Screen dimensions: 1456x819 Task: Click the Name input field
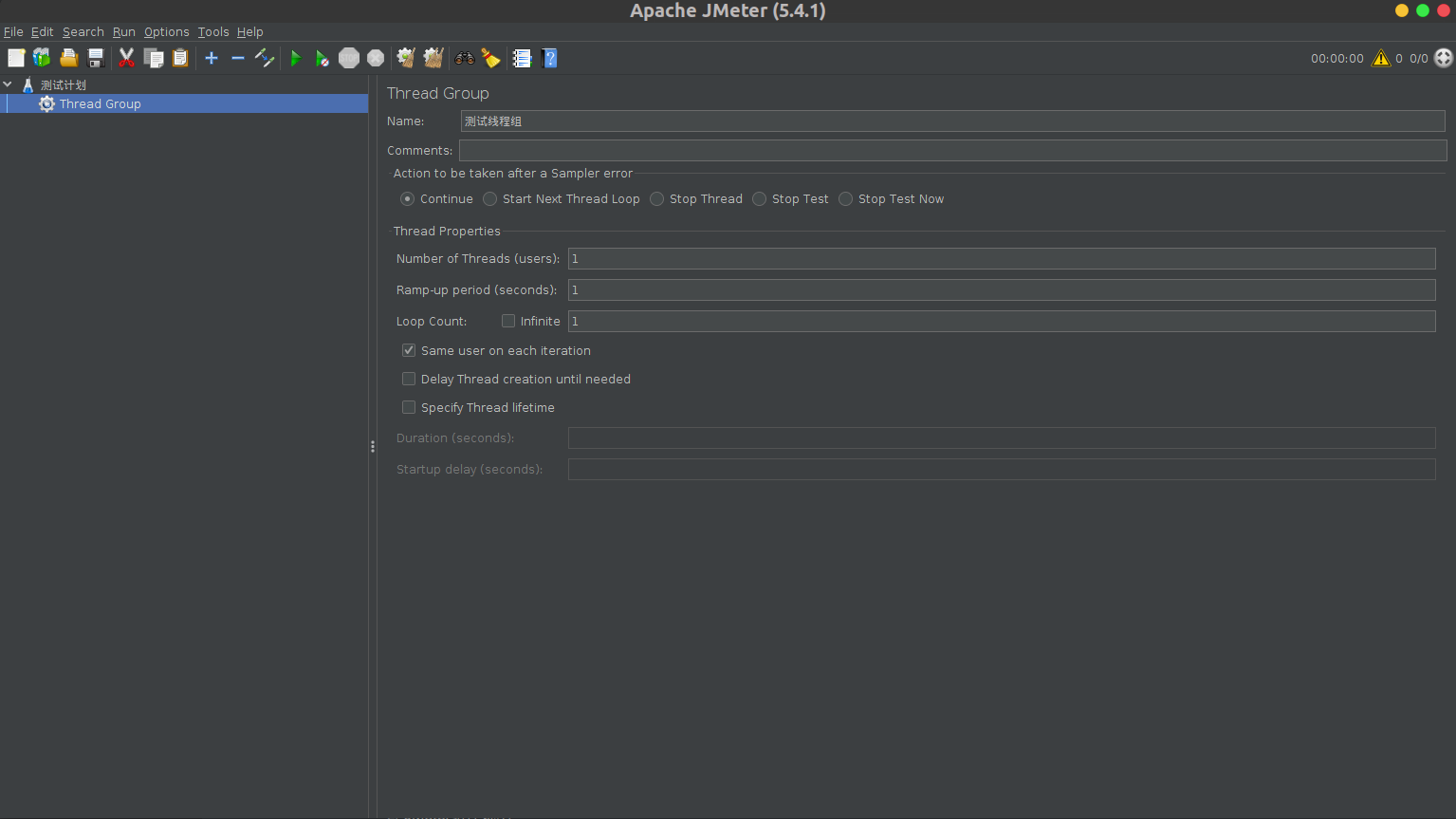[x=952, y=121]
